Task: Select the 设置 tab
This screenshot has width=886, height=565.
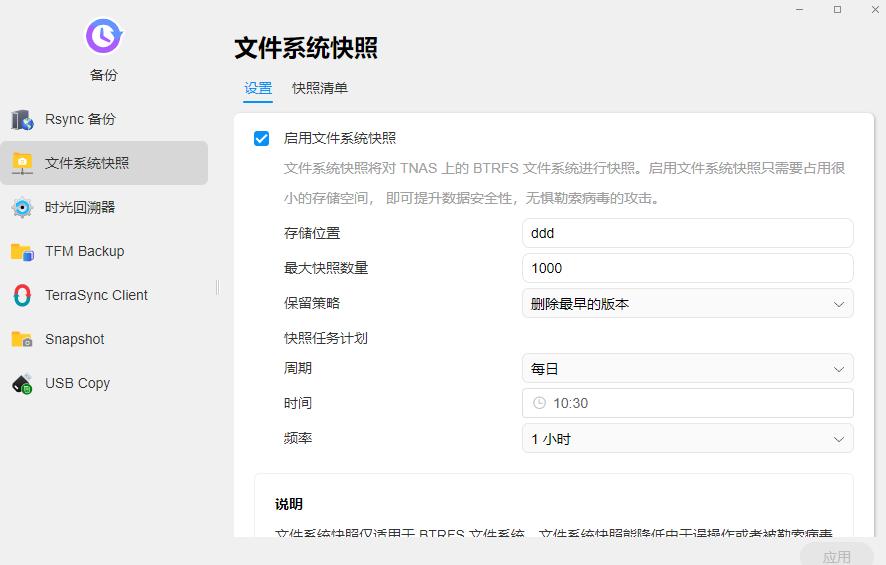Action: (258, 88)
